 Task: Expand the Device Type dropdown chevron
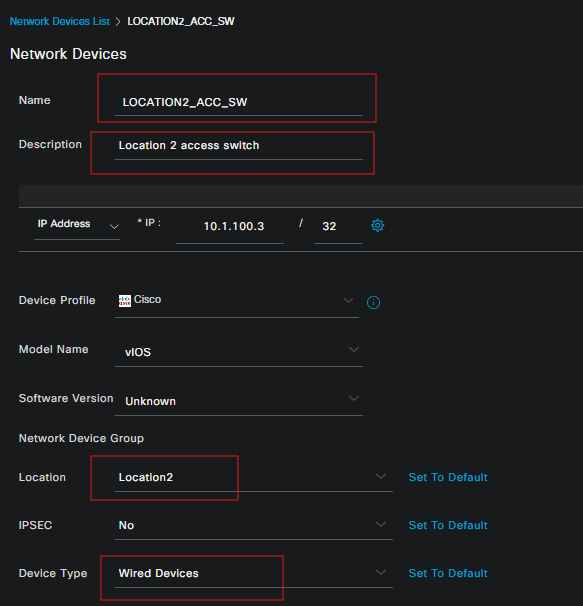tap(381, 572)
